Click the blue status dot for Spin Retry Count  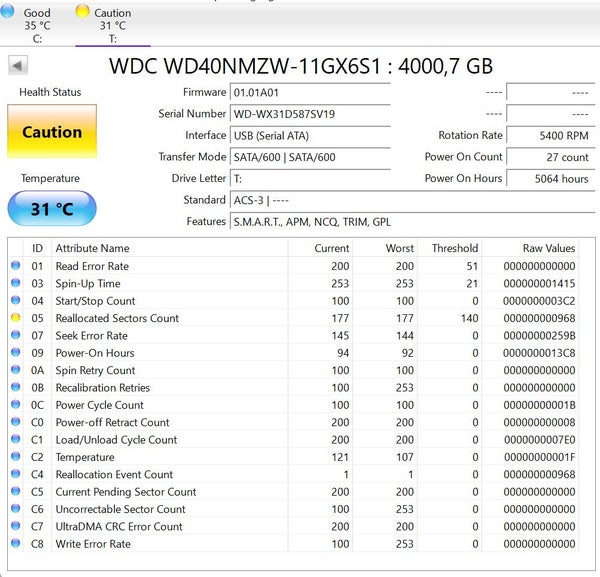tap(16, 369)
